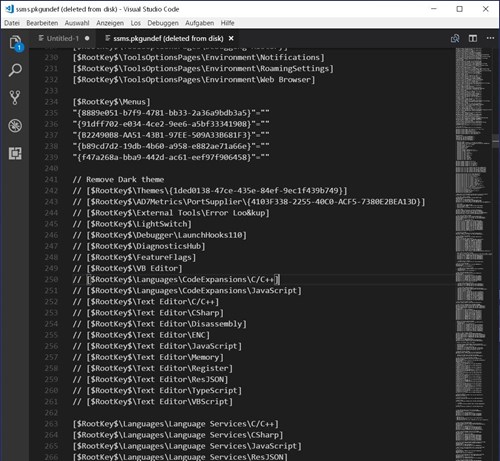The height and width of the screenshot is (461, 500).
Task: Click the [$RootKey$\LightSwitch] line
Action: click(132, 224)
